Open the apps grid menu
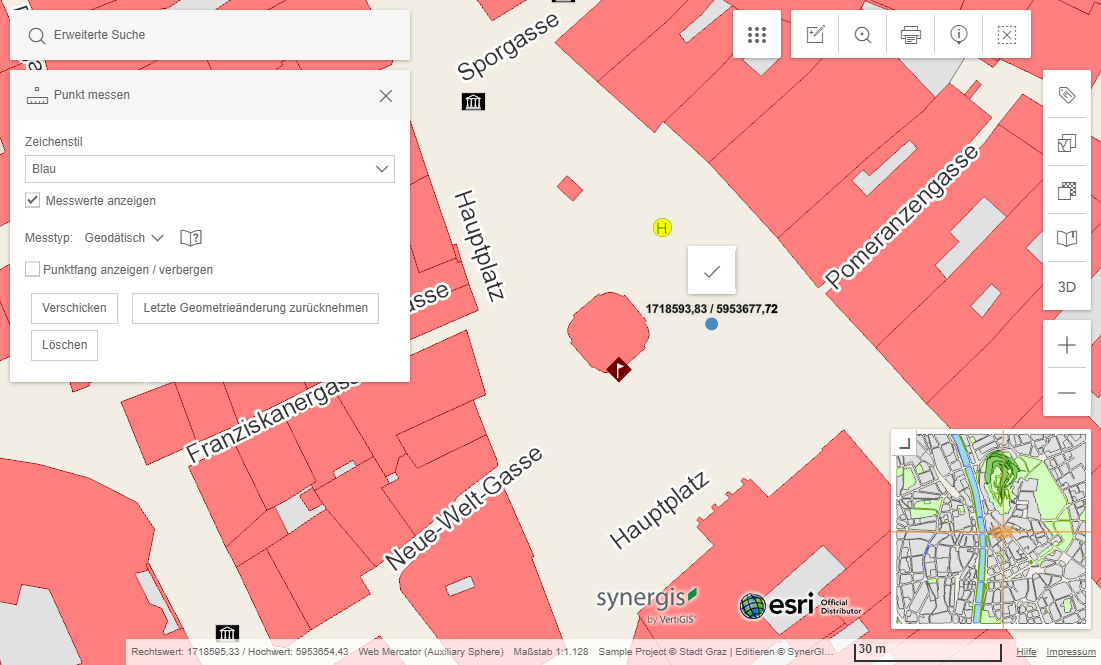Screen dimensions: 1101x665 coord(757,35)
